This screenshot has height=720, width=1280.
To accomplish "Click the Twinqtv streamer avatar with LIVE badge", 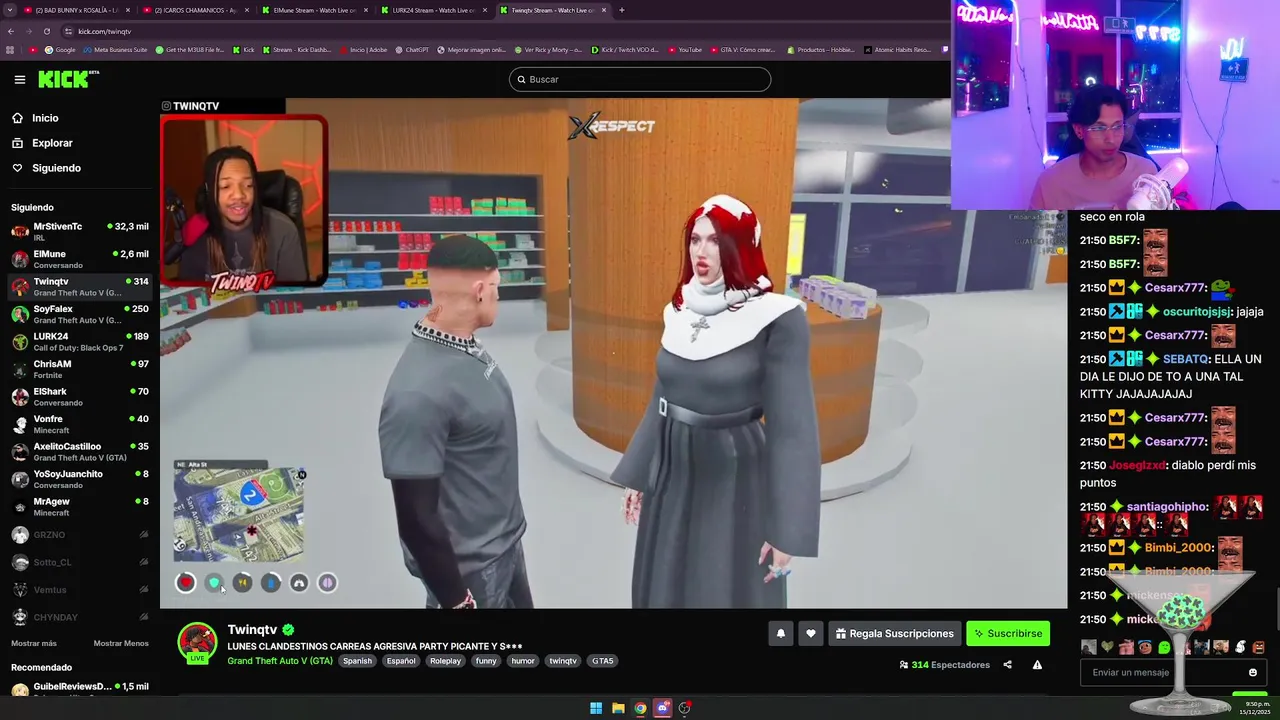I will coord(197,643).
